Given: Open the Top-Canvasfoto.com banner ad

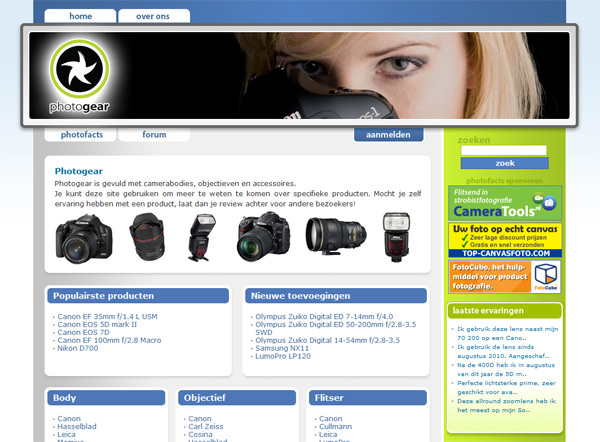Looking at the screenshot, I should (505, 240).
